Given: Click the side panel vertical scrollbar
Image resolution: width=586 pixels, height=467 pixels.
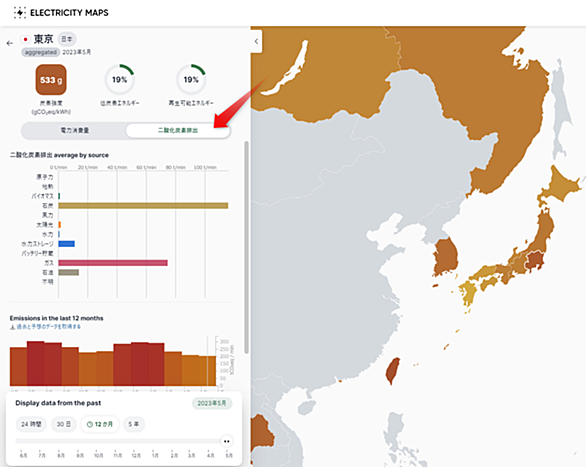Looking at the screenshot, I should 246,247.
